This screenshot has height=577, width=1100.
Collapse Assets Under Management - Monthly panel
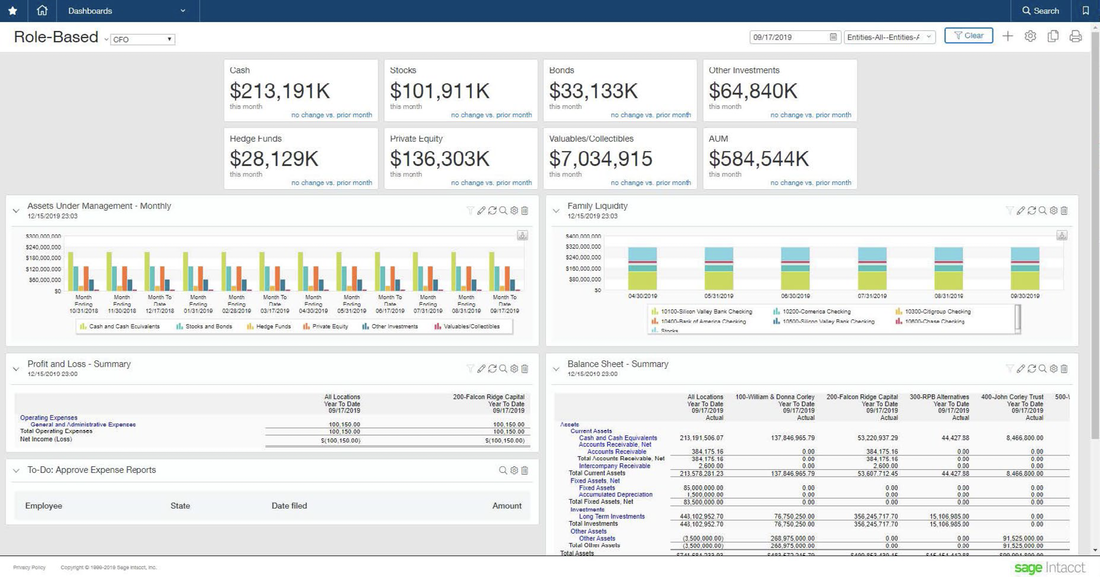pos(16,211)
